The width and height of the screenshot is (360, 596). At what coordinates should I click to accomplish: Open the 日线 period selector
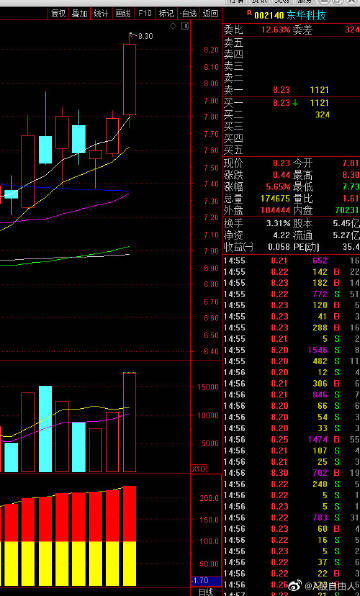205,592
